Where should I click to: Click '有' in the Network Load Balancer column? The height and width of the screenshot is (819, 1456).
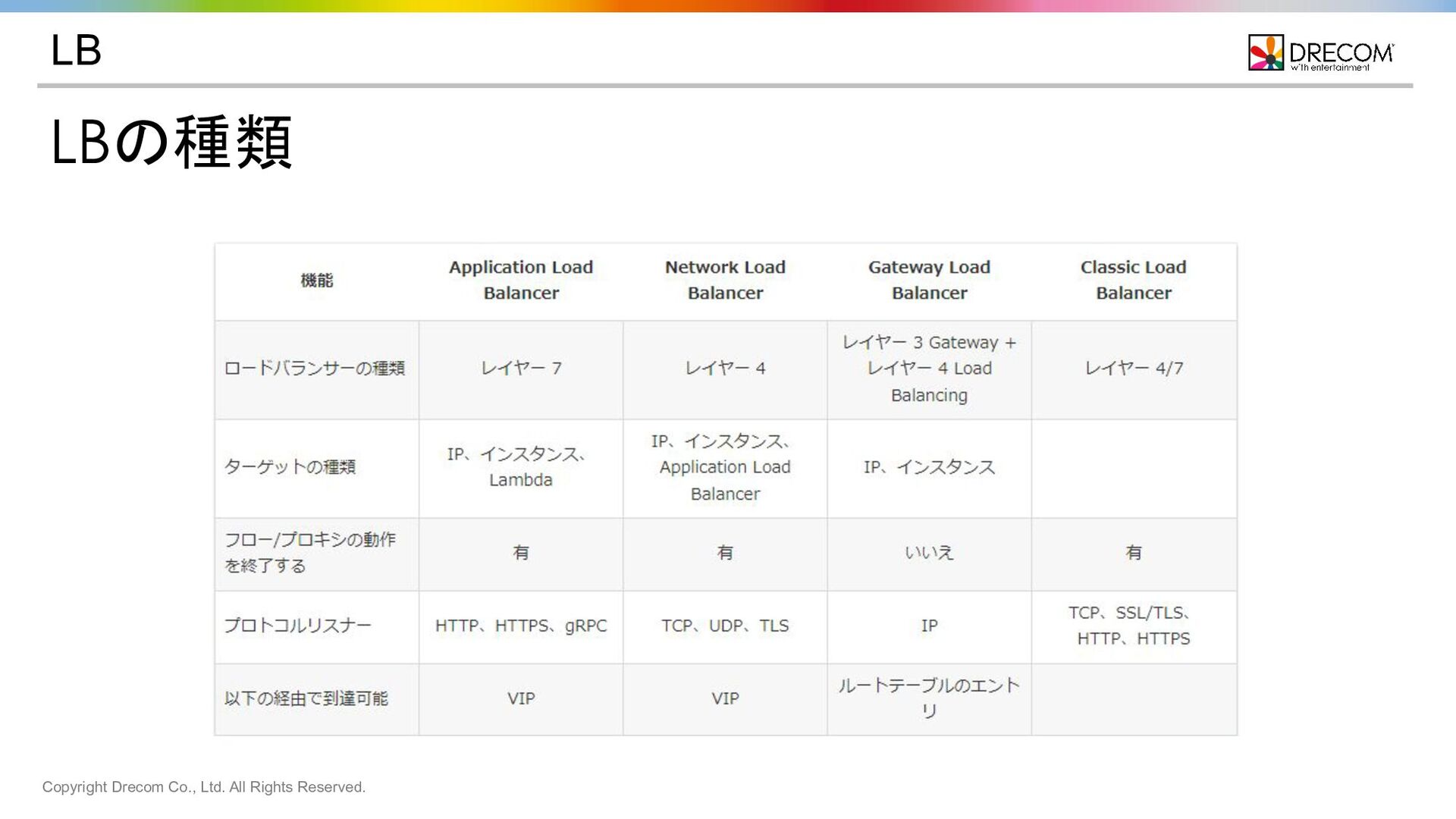point(725,553)
